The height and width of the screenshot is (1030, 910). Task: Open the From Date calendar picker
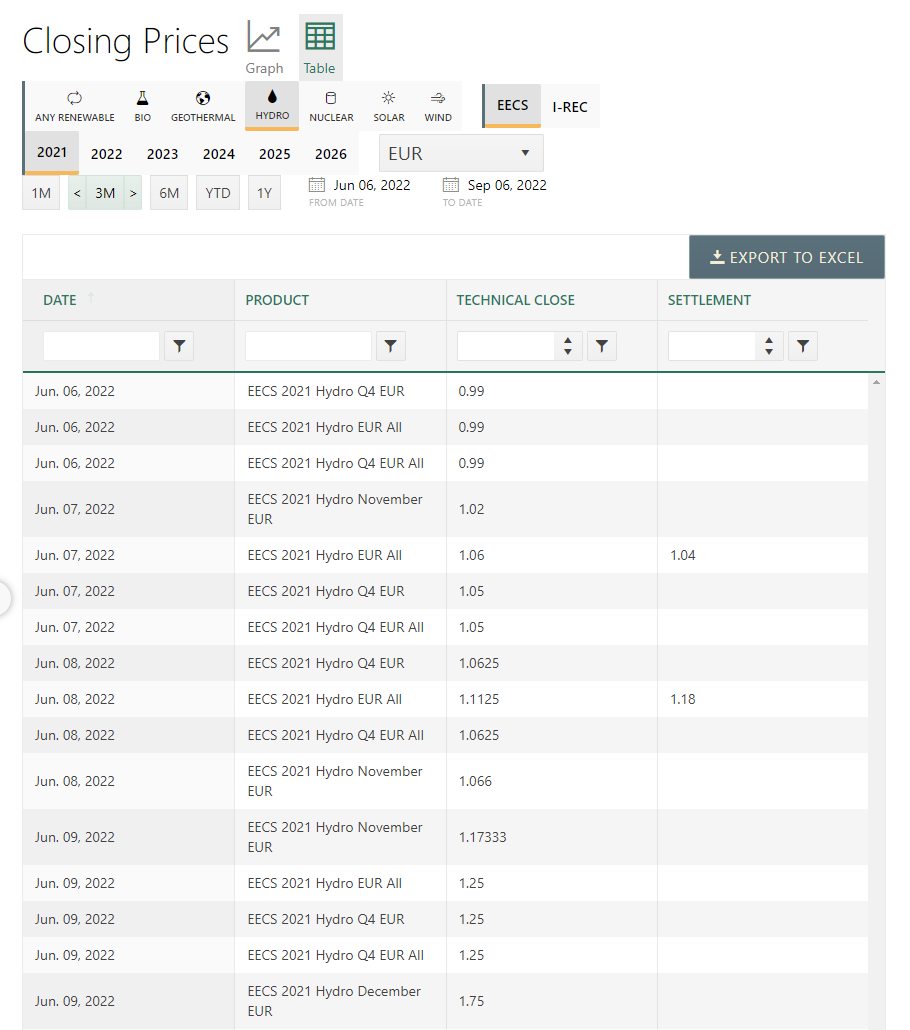[x=317, y=185]
